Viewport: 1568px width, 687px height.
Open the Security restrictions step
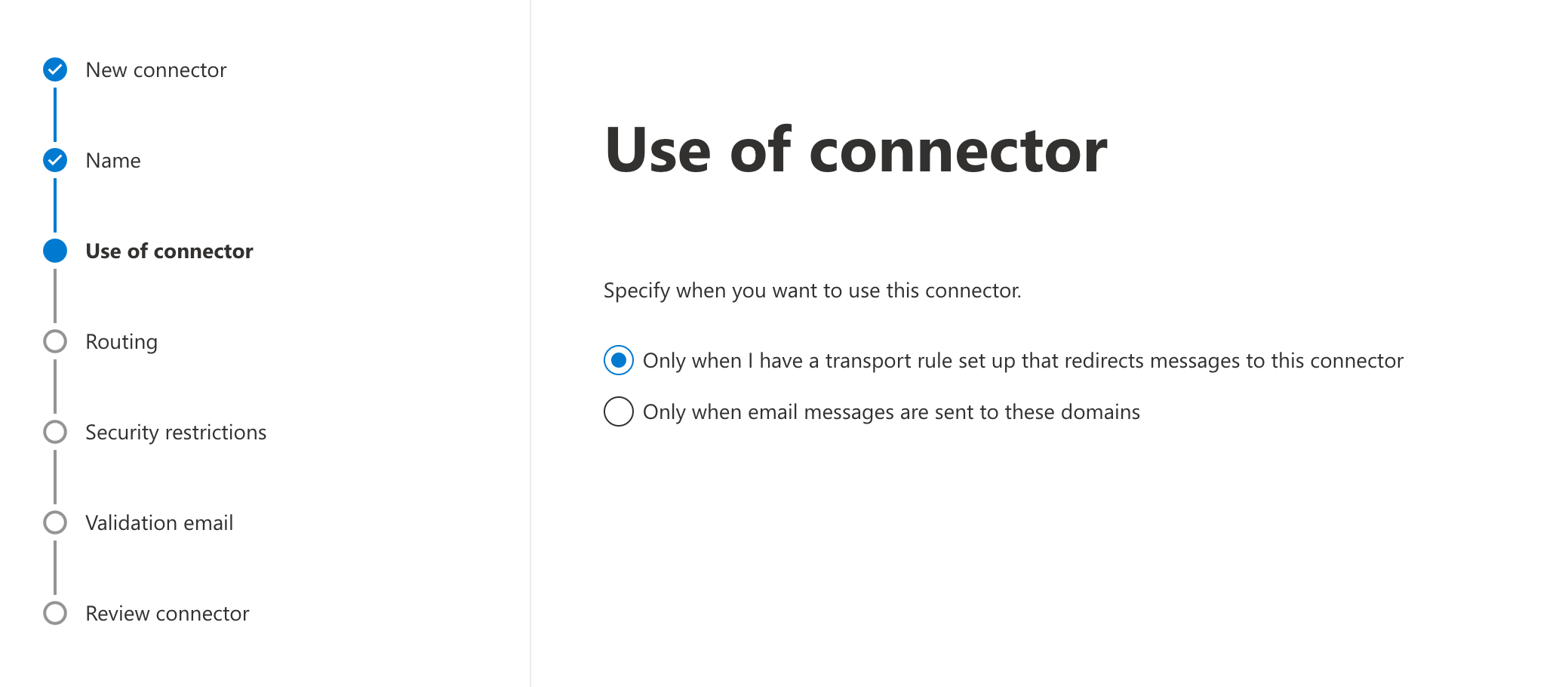click(176, 433)
